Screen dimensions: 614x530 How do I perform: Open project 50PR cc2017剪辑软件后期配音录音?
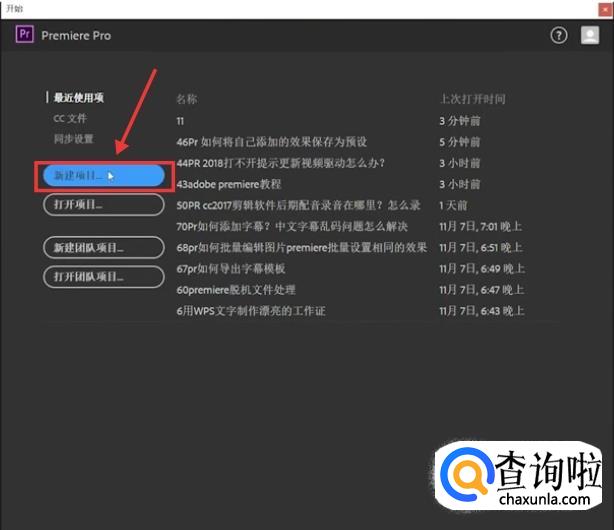298,205
